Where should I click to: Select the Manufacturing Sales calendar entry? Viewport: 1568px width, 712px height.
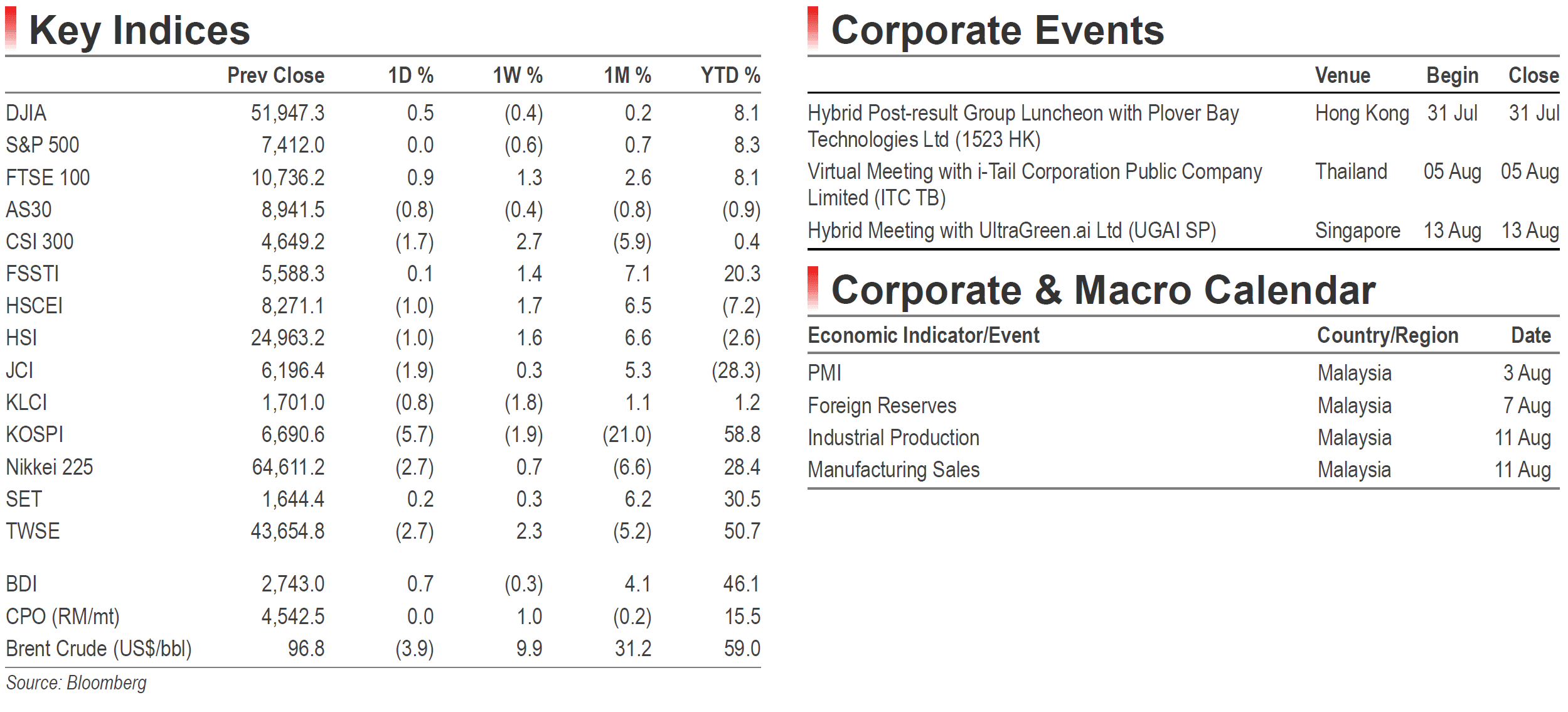(x=893, y=470)
